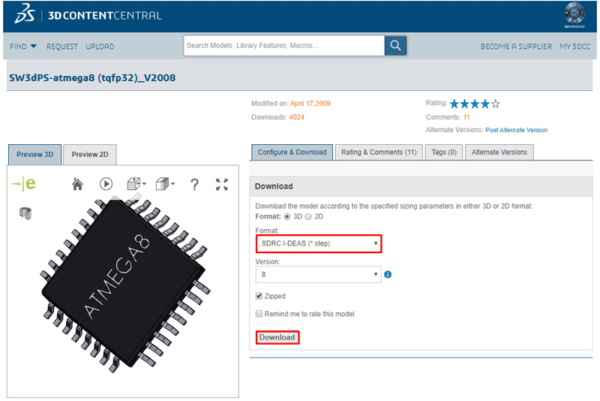Toggle the Zipped checkbox
This screenshot has height=401, width=600.
pyautogui.click(x=259, y=296)
